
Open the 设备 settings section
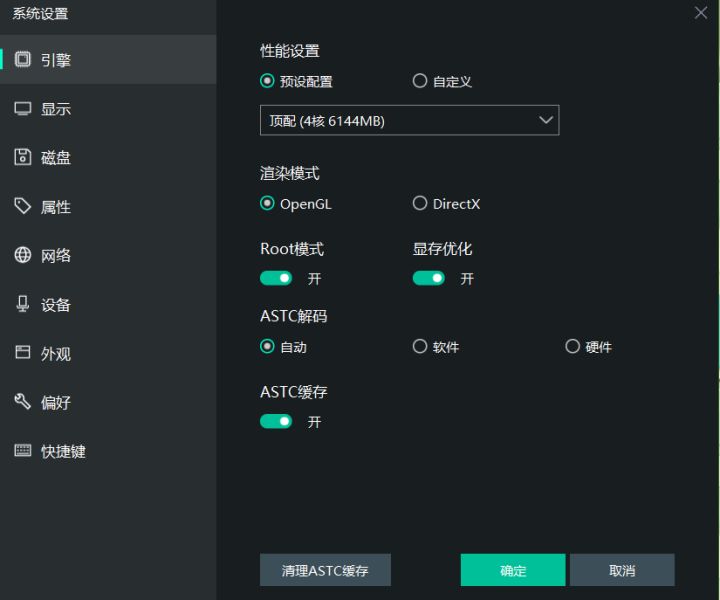(x=108, y=304)
